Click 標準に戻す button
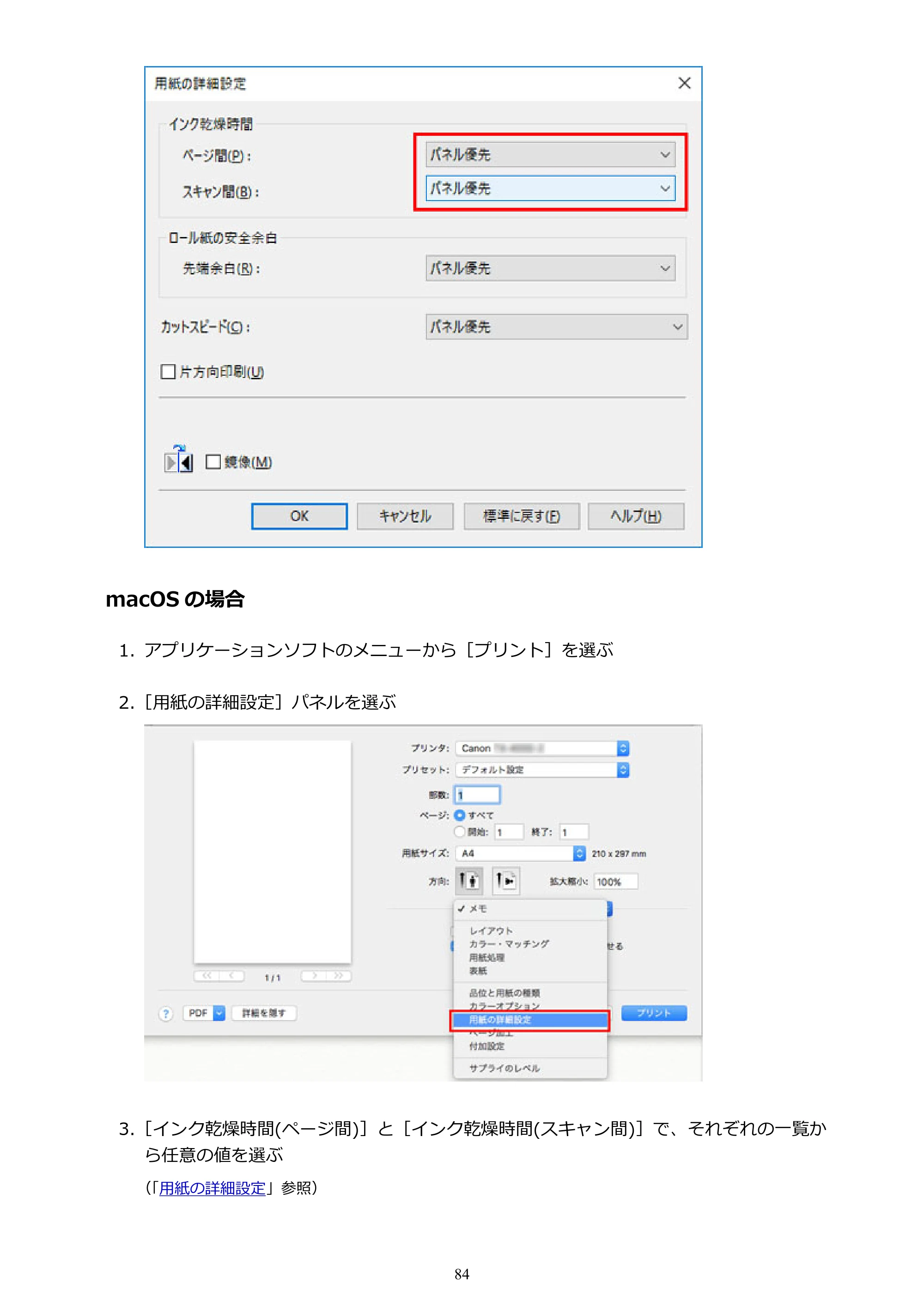Viewport: 924px width, 1307px height. pyautogui.click(x=522, y=517)
